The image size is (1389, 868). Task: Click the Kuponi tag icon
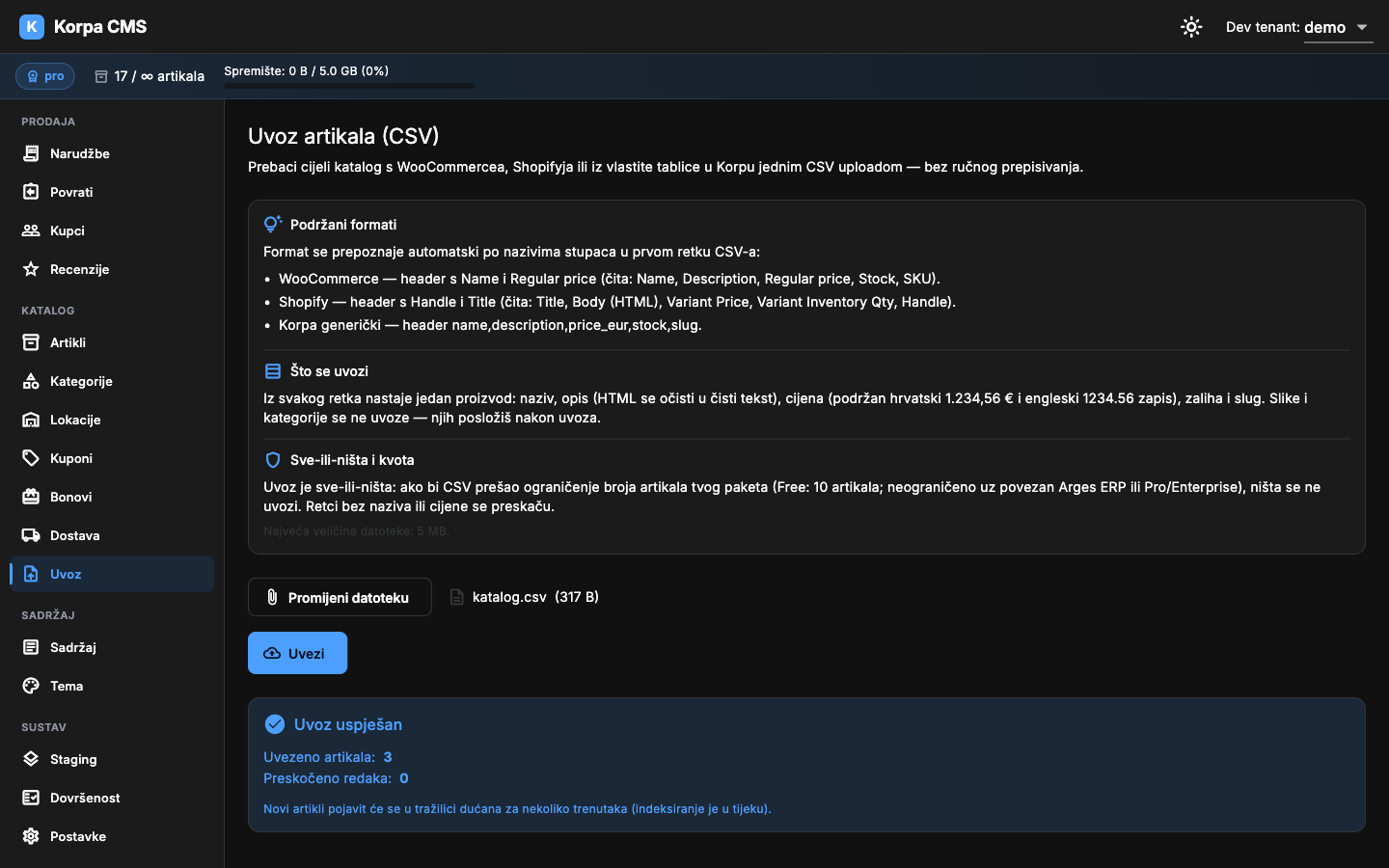tap(31, 458)
